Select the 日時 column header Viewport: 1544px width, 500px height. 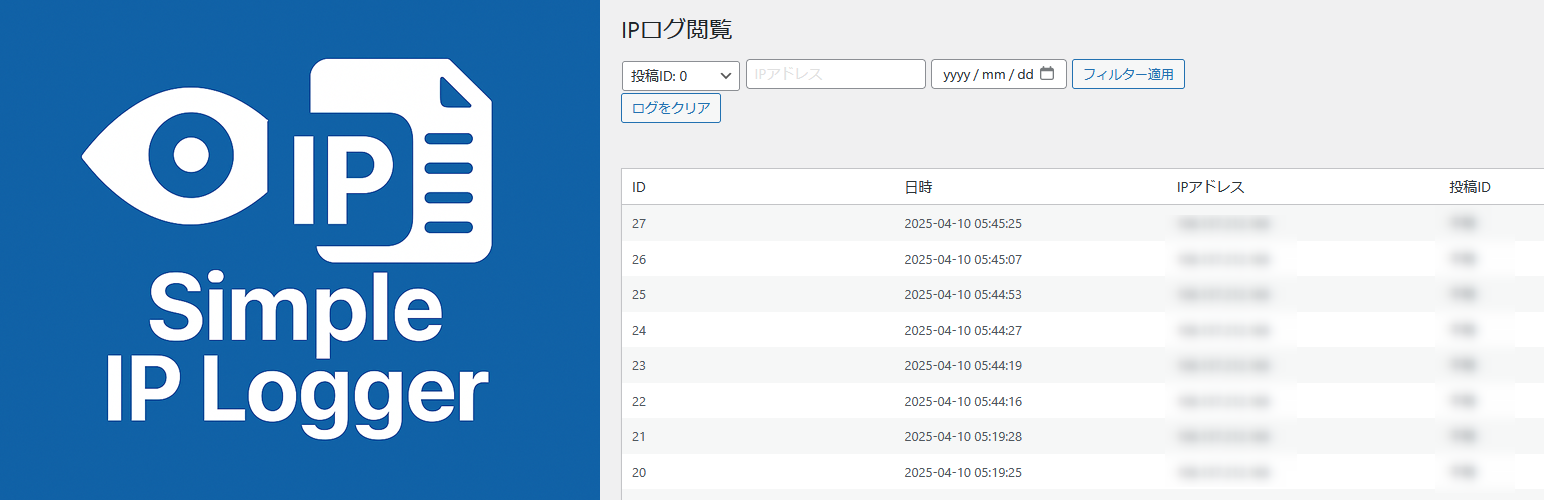pyautogui.click(x=918, y=187)
